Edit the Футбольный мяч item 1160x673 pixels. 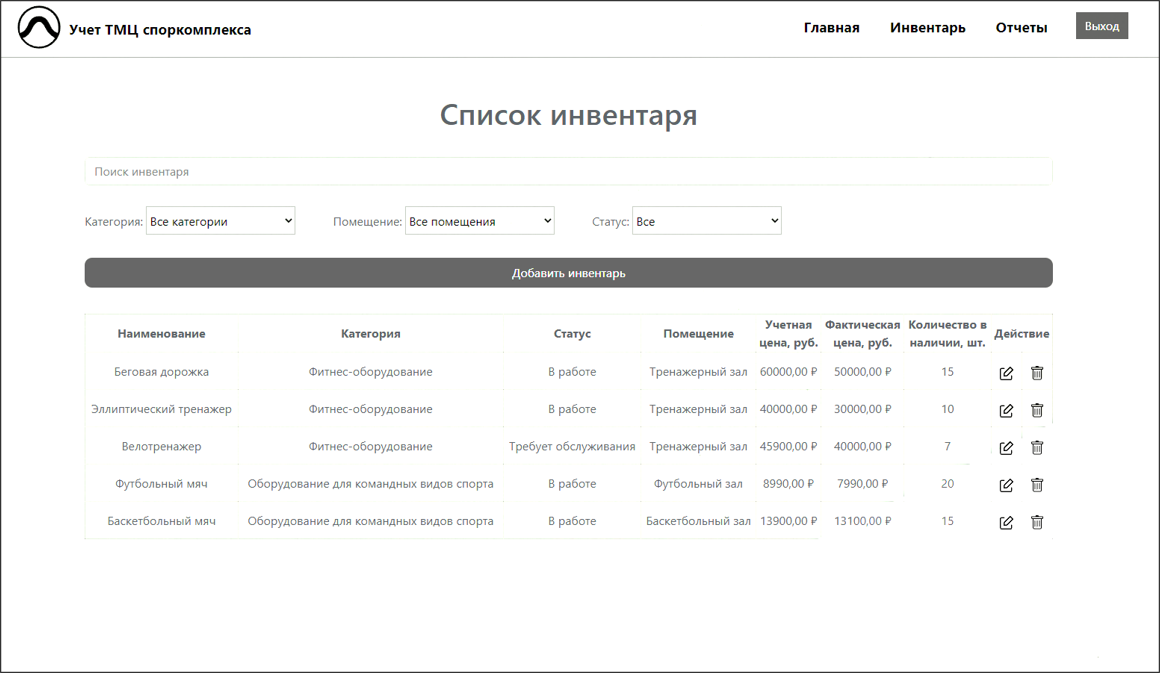click(1006, 485)
